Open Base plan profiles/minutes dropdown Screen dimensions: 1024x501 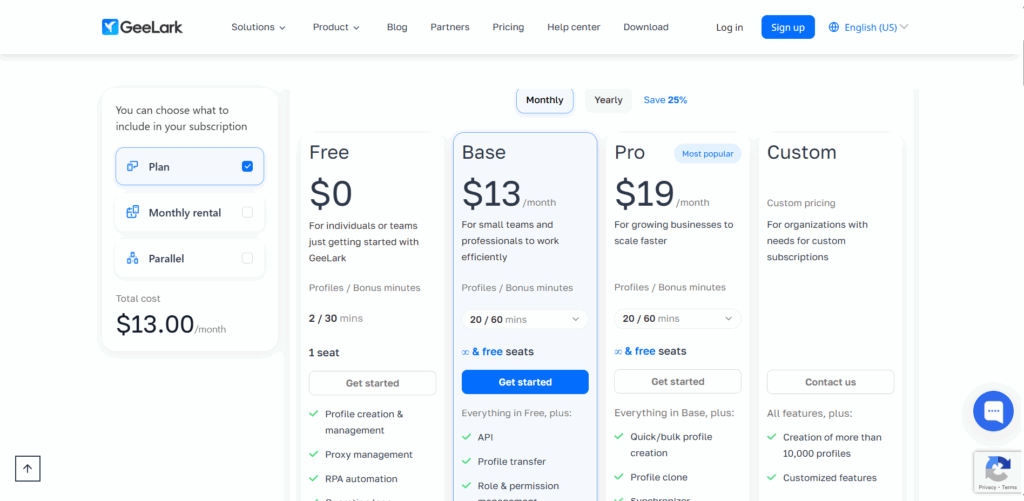coord(524,319)
